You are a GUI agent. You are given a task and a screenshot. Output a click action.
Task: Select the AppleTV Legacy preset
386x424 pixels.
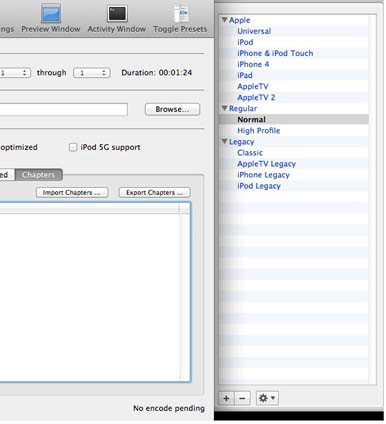[x=266, y=164]
